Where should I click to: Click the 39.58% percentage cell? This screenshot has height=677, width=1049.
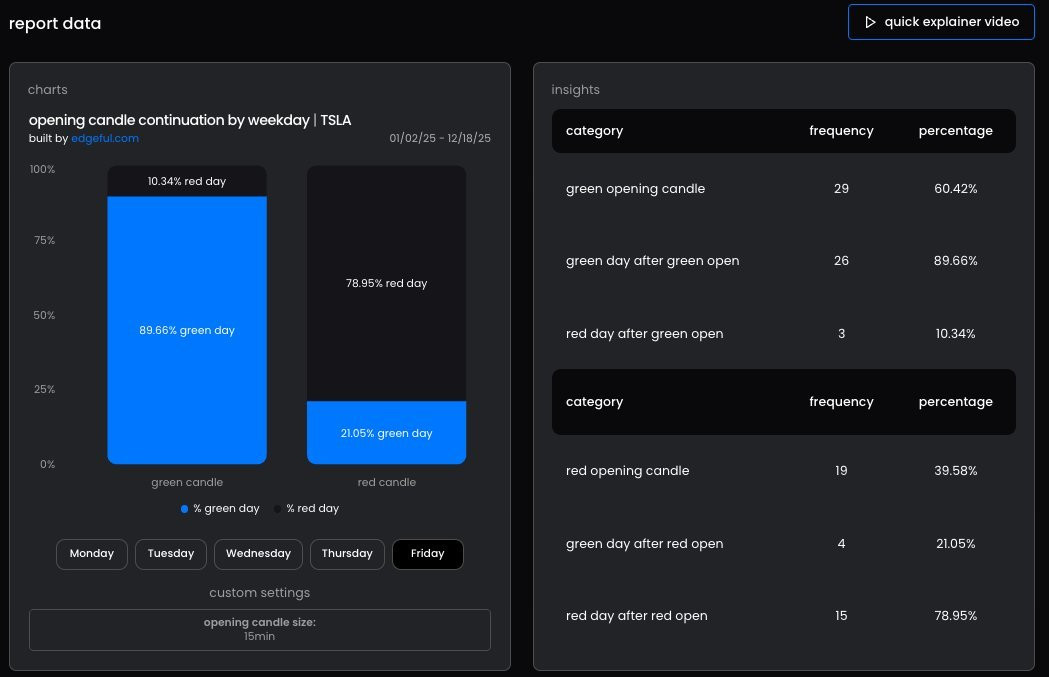point(955,471)
